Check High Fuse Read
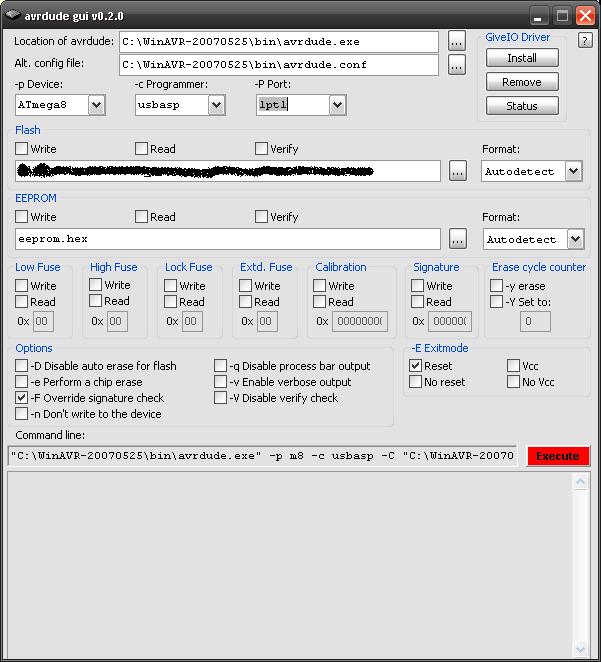Screen dimensions: 601x662 point(96,301)
